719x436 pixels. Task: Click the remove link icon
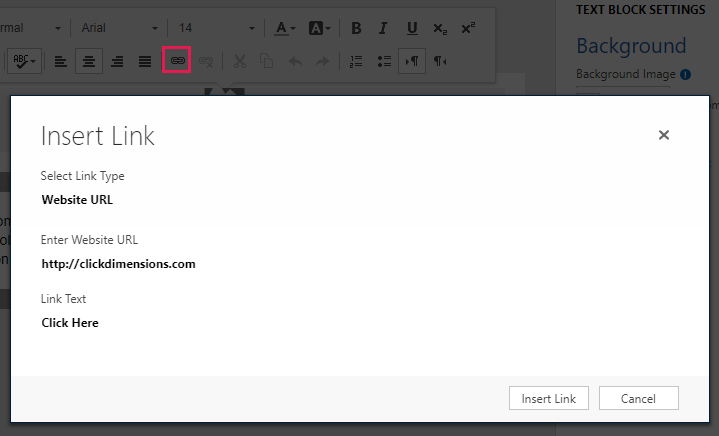pos(206,61)
